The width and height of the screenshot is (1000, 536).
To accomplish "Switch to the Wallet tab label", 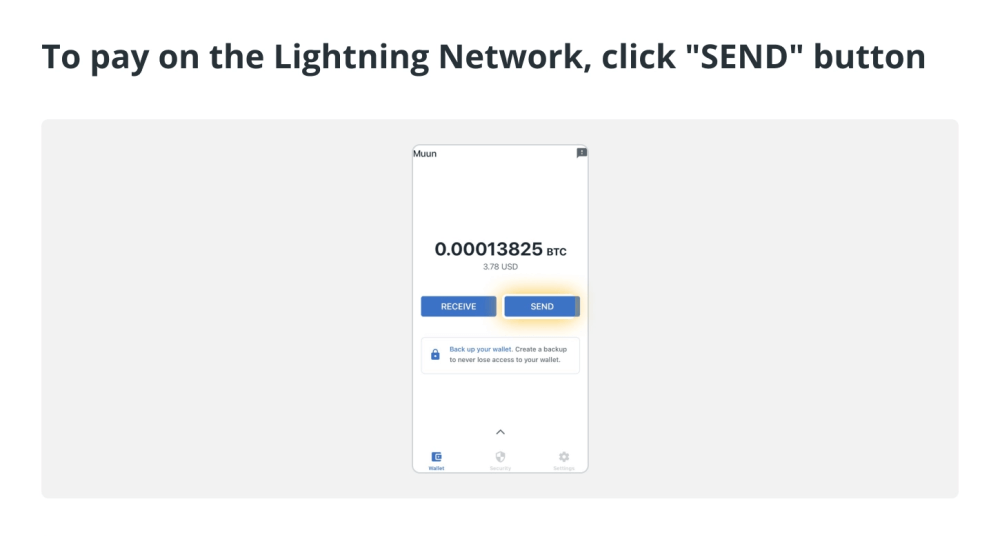I will (x=436, y=468).
